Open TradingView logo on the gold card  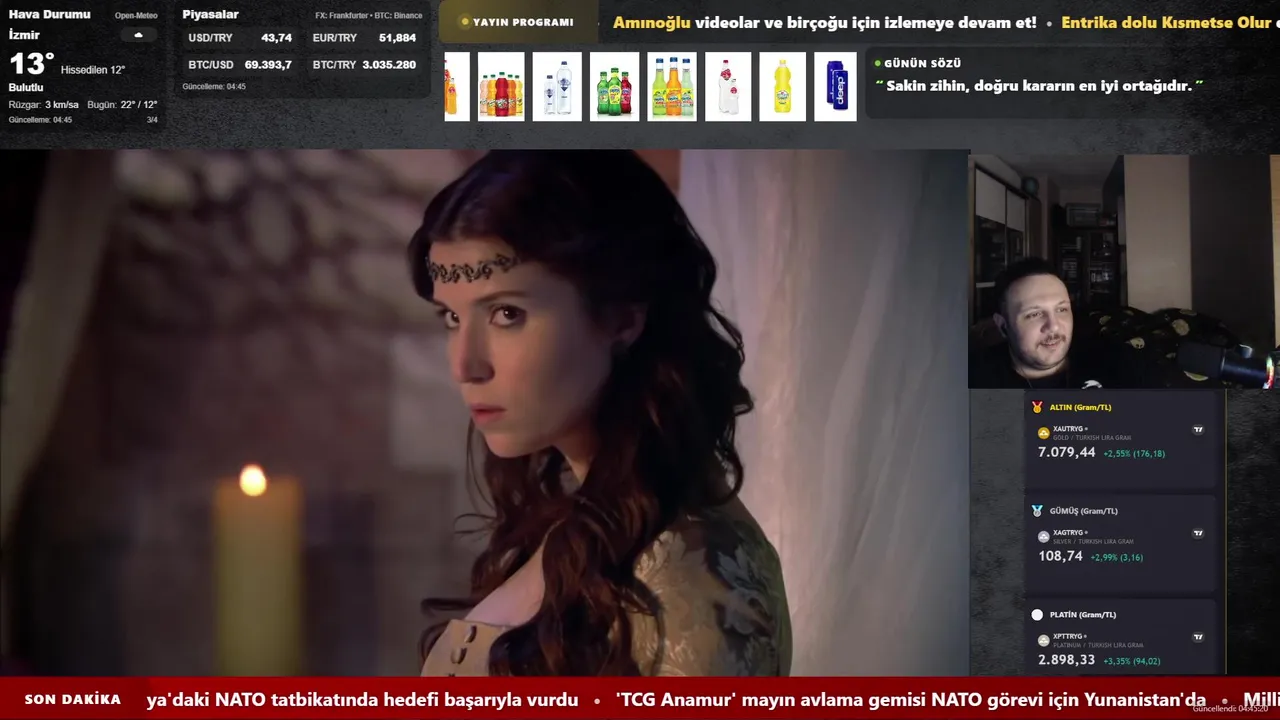pyautogui.click(x=1198, y=430)
